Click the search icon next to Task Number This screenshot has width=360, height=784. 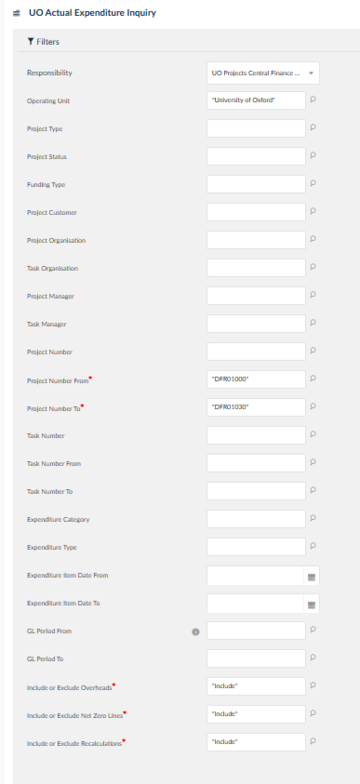click(x=313, y=434)
